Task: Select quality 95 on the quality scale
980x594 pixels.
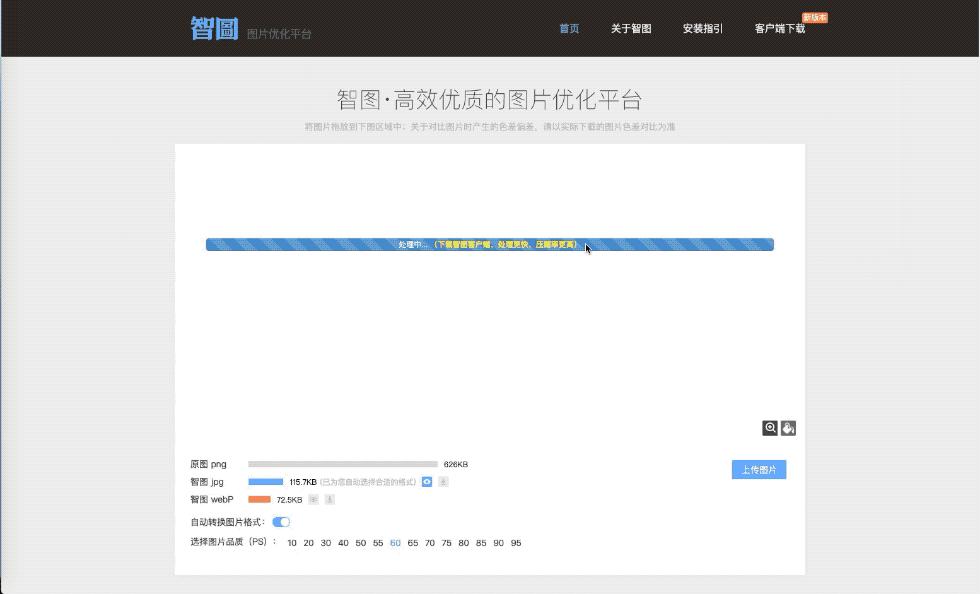Action: point(516,542)
